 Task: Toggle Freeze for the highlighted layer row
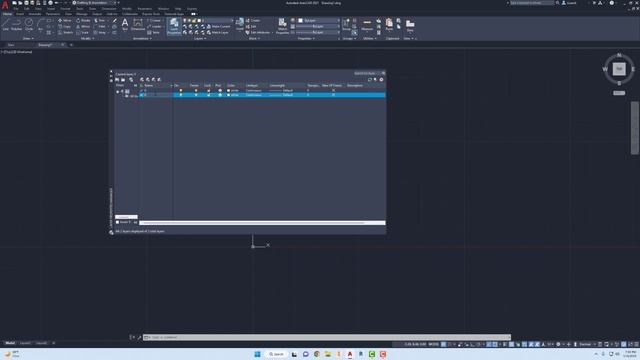[196, 95]
